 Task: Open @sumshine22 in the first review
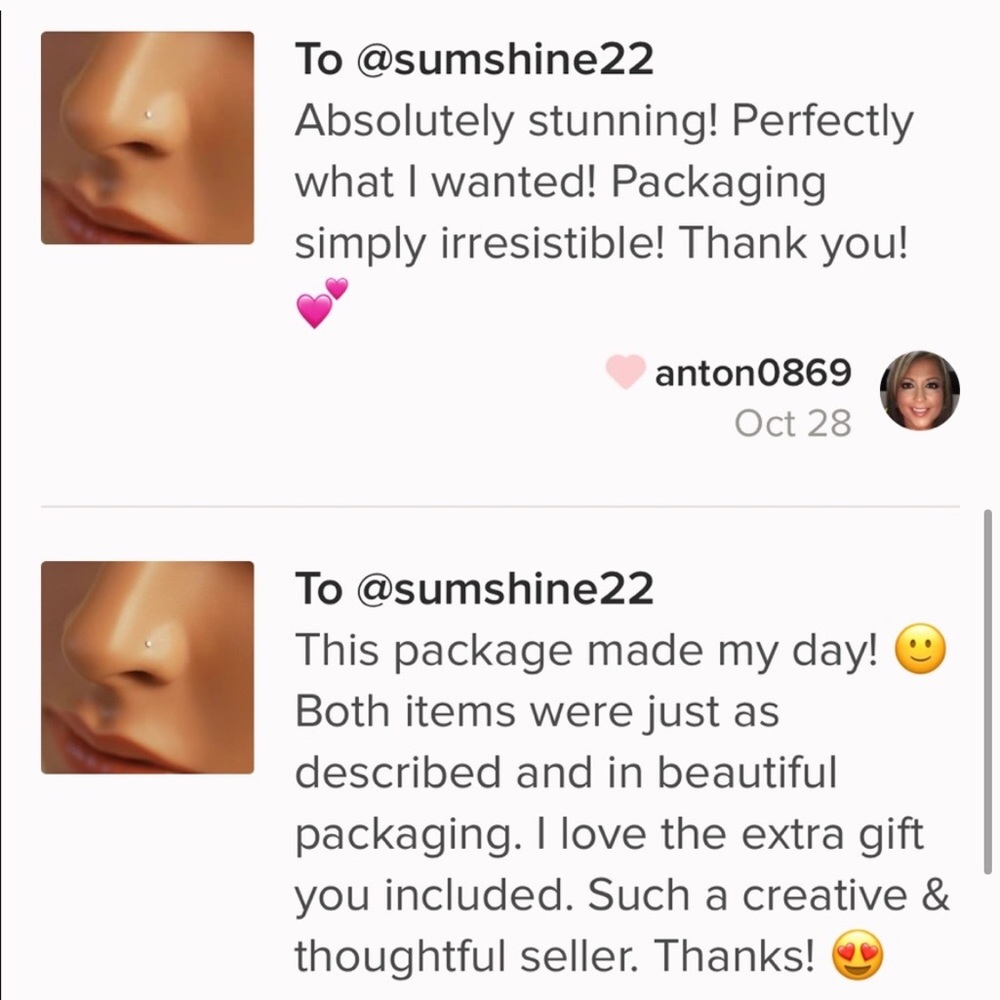pos(504,60)
